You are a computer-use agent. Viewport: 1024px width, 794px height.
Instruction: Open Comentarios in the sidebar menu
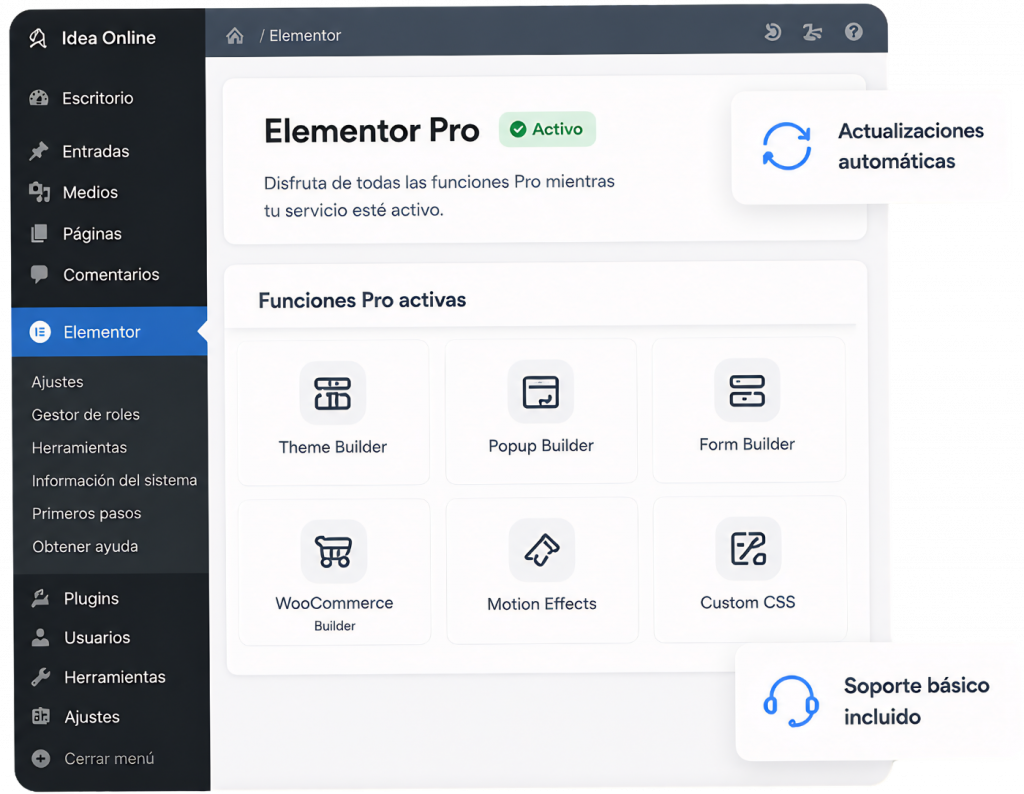(109, 274)
